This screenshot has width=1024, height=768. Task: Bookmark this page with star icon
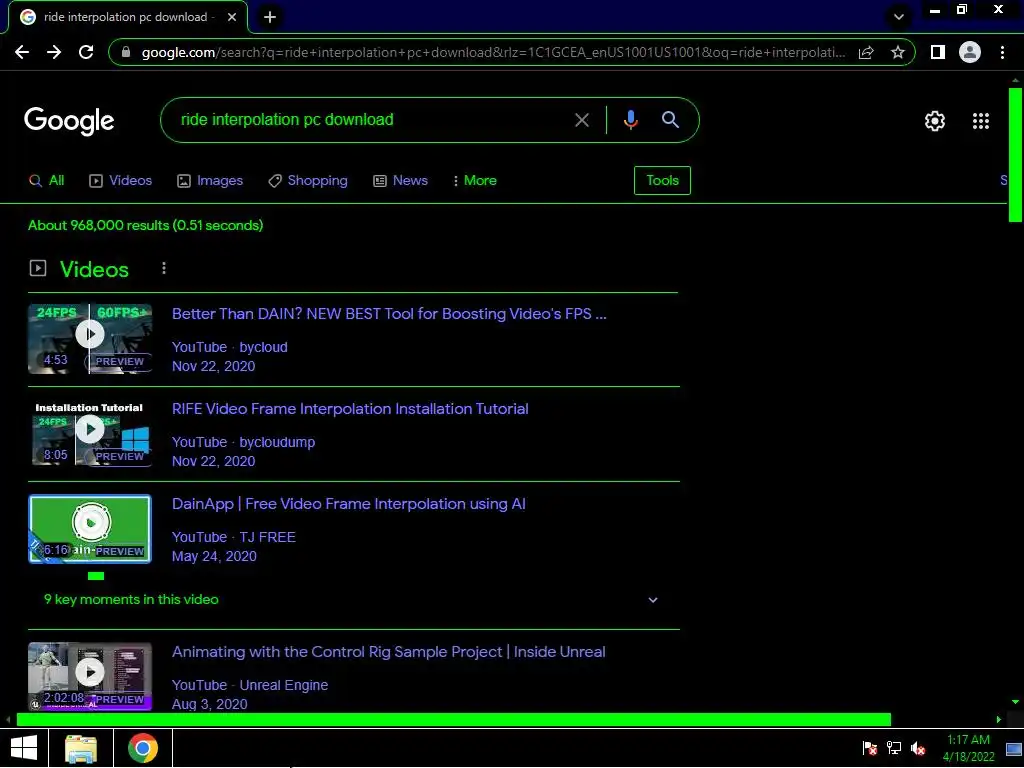tap(898, 52)
